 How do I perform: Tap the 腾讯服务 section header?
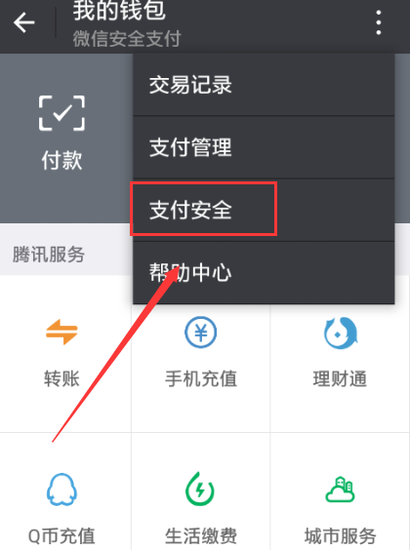(49, 254)
